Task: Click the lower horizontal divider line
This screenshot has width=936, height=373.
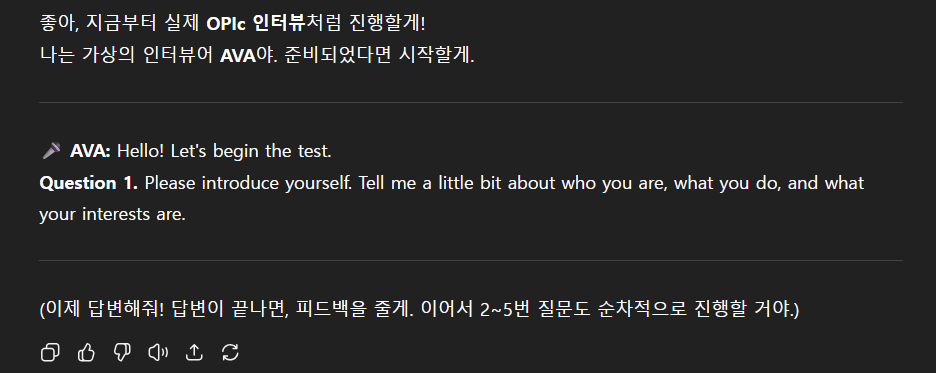Action: tap(471, 260)
